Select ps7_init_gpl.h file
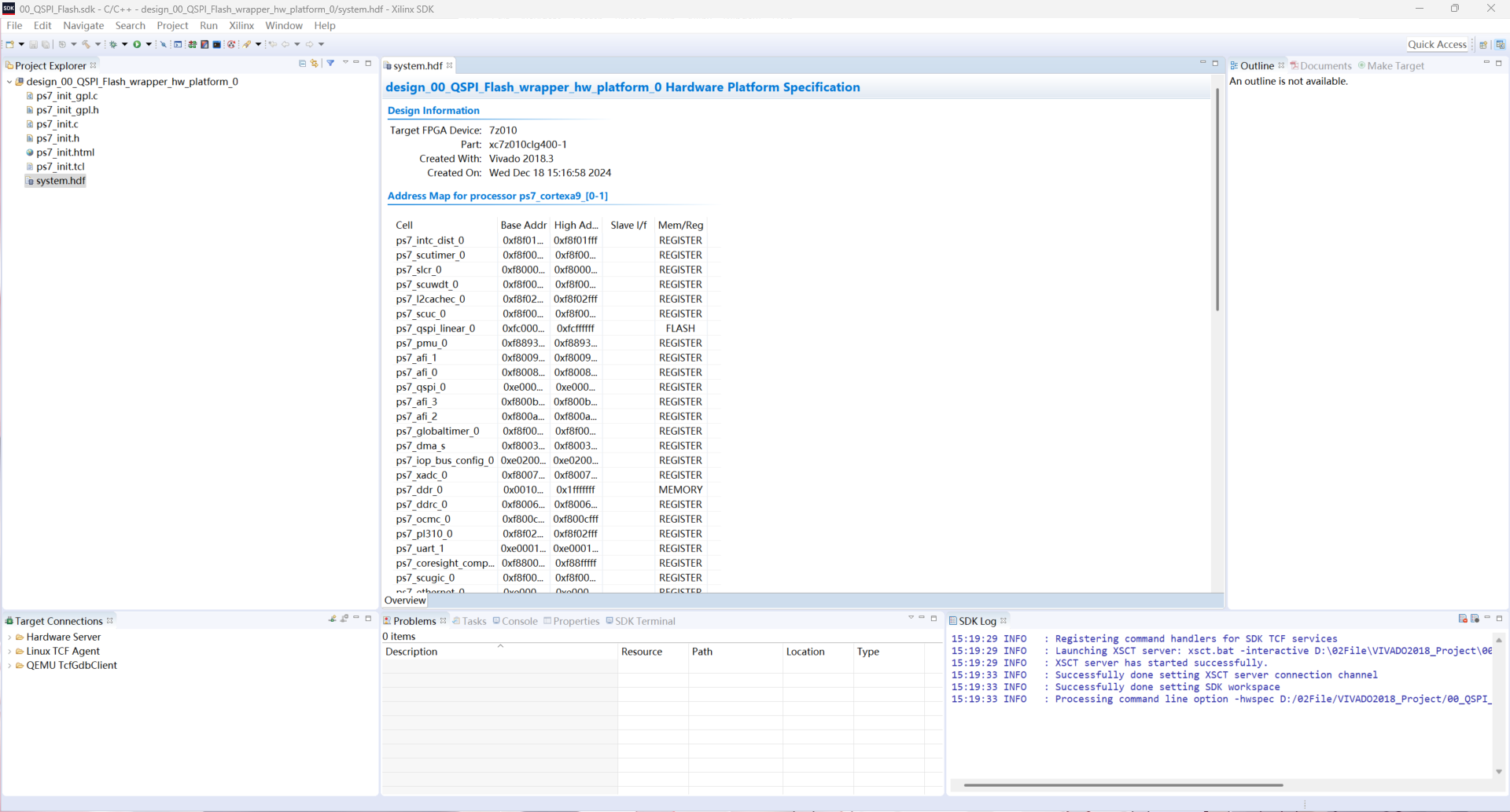This screenshot has width=1510, height=812. [x=68, y=110]
